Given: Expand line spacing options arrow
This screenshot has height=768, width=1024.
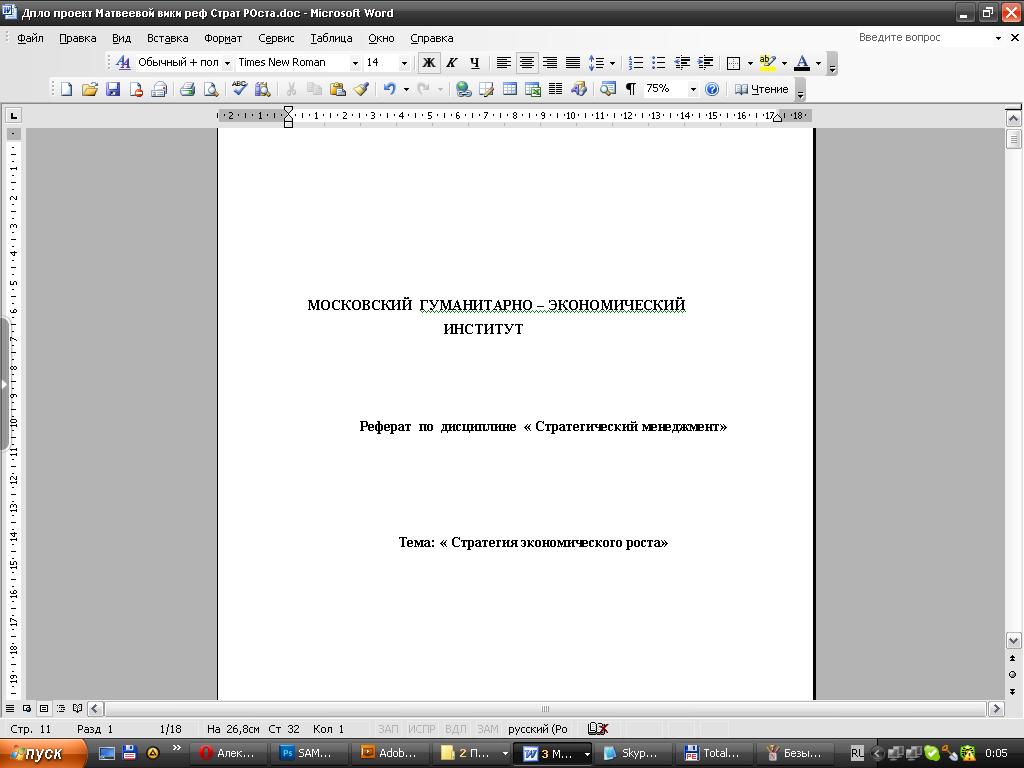Looking at the screenshot, I should coord(612,63).
